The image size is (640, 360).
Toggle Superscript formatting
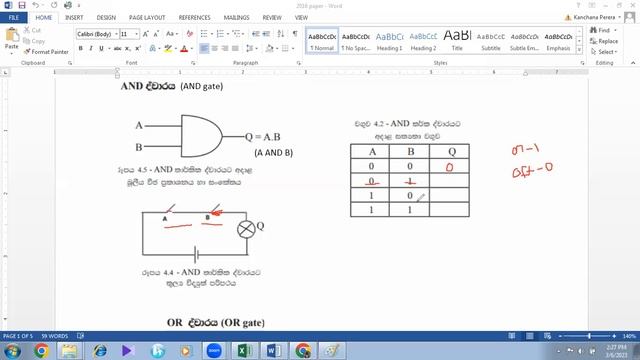(x=138, y=49)
